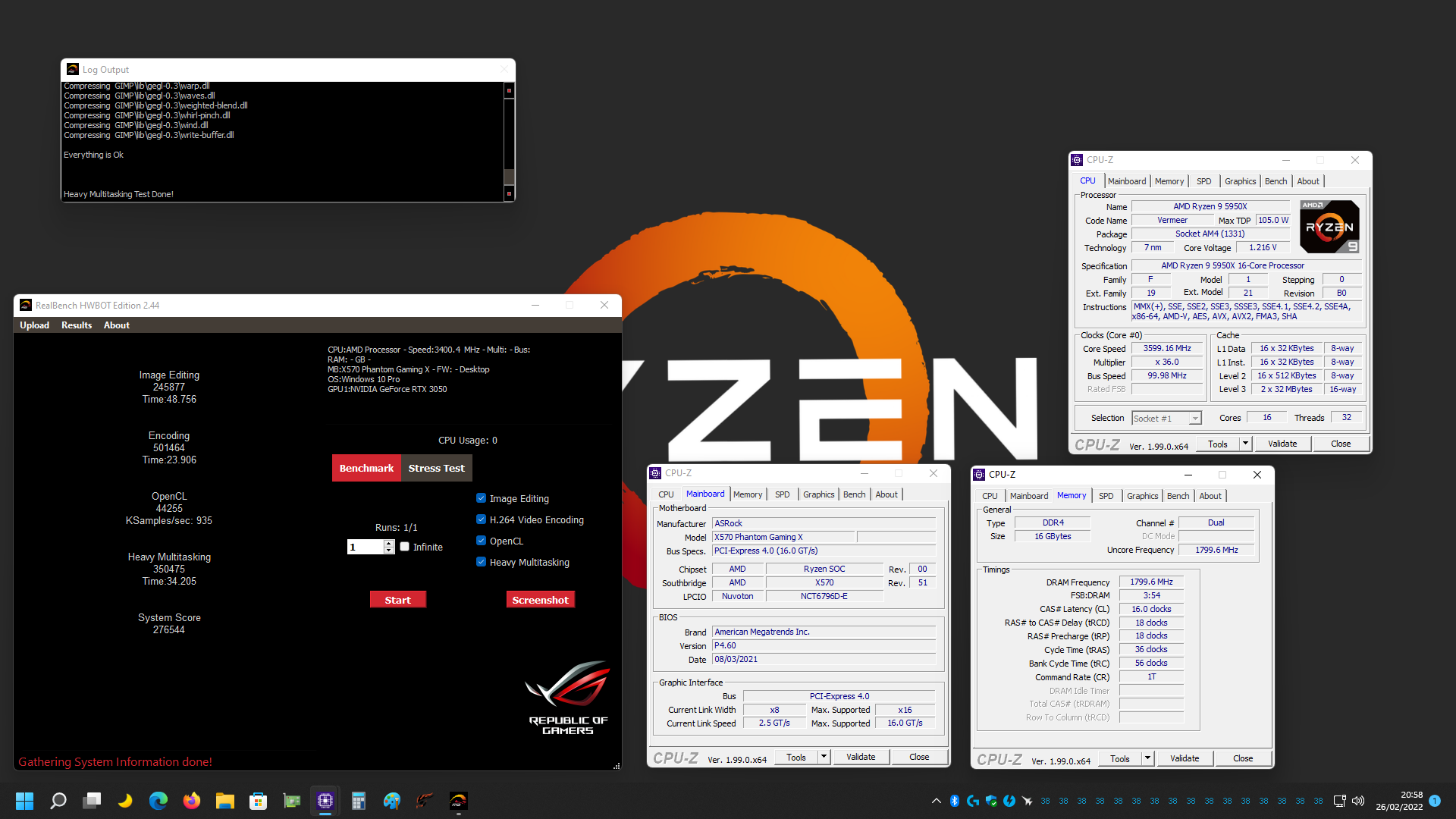Screen dimensions: 1456x819
Task: Open network status tray icon
Action: click(x=1340, y=801)
